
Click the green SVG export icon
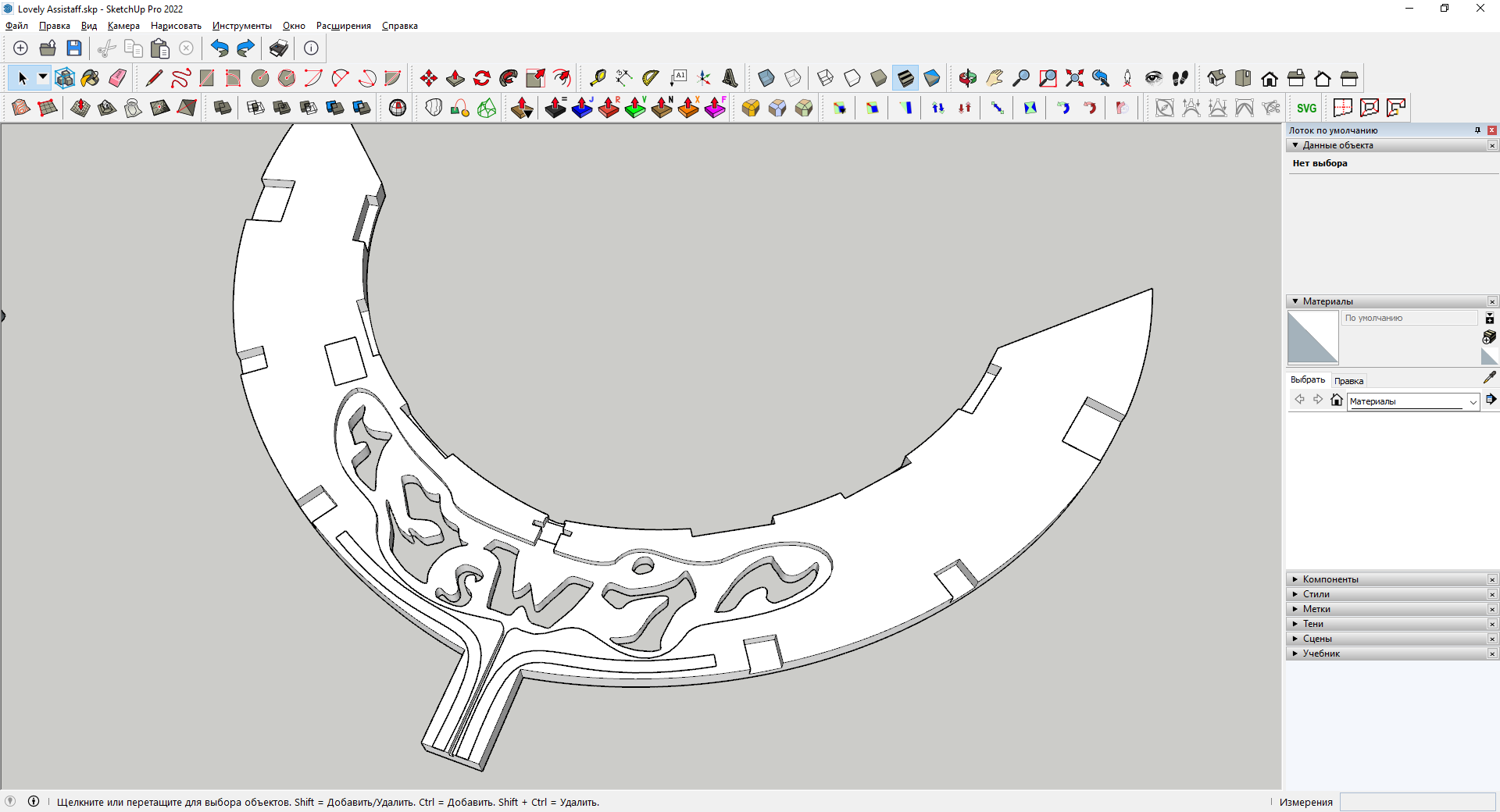point(1306,108)
